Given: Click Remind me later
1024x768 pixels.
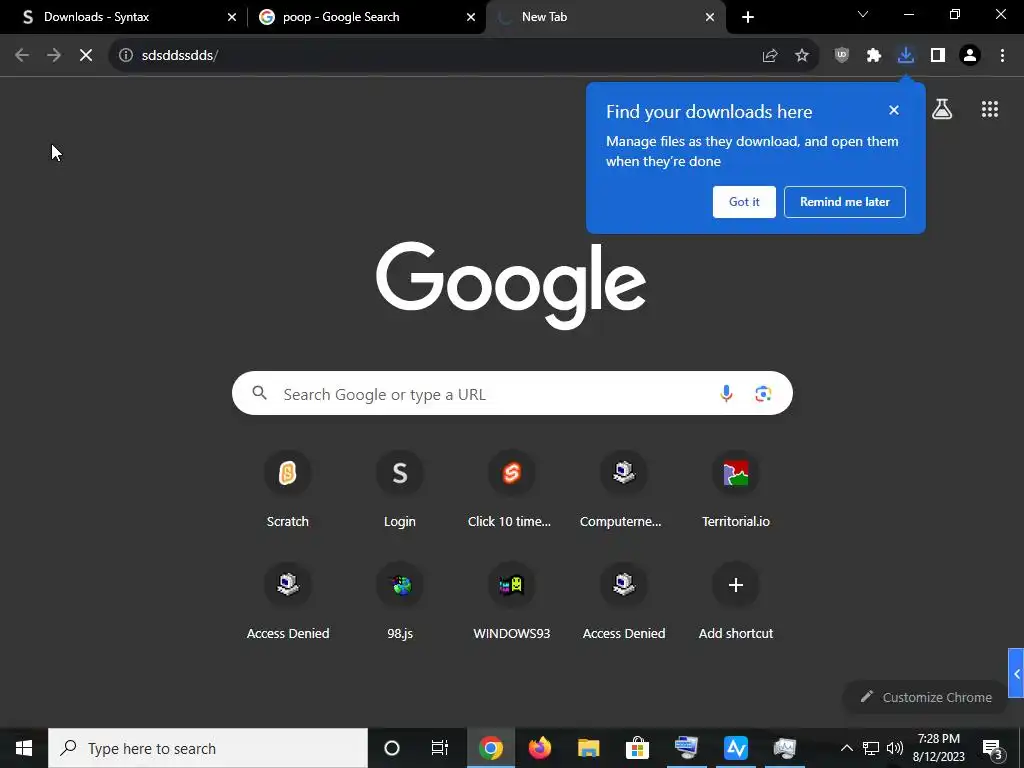Looking at the screenshot, I should coord(844,202).
